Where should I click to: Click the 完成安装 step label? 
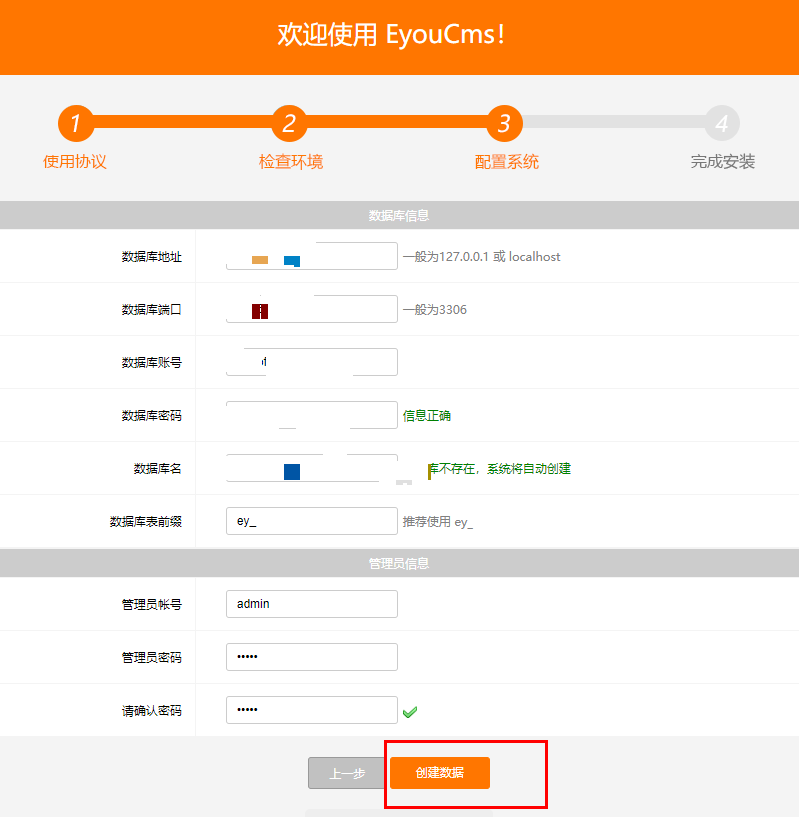pyautogui.click(x=723, y=162)
